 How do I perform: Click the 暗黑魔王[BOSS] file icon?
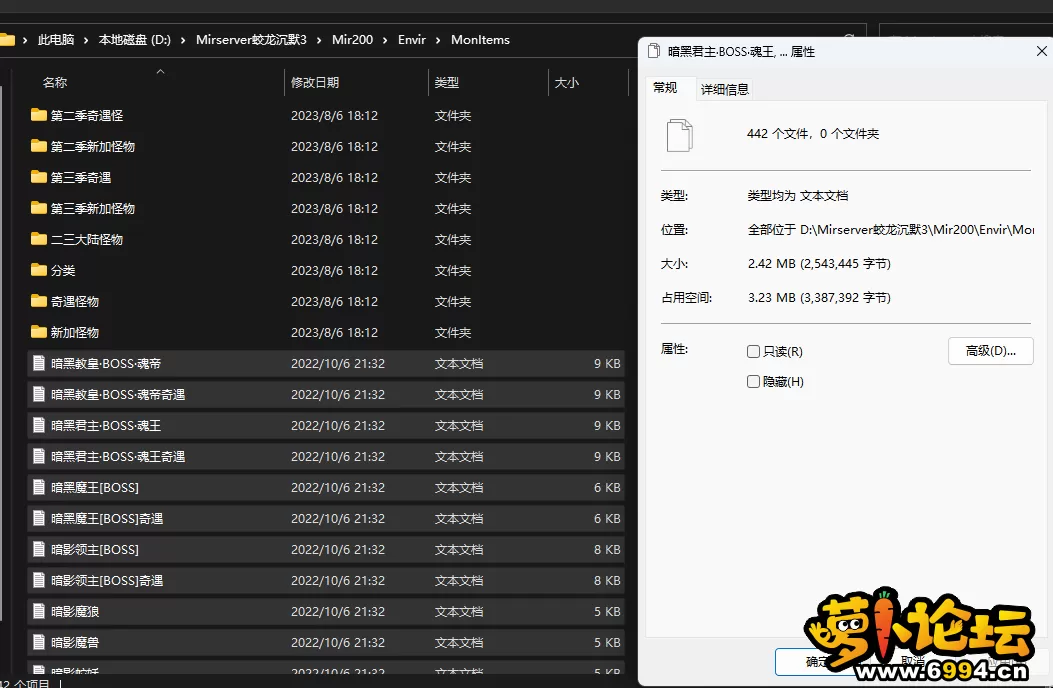tap(39, 486)
